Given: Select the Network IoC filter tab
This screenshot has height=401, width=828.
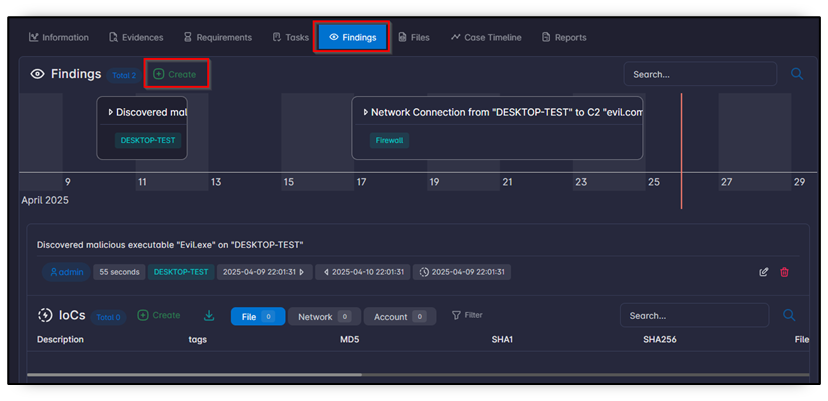Looking at the screenshot, I should pyautogui.click(x=325, y=316).
